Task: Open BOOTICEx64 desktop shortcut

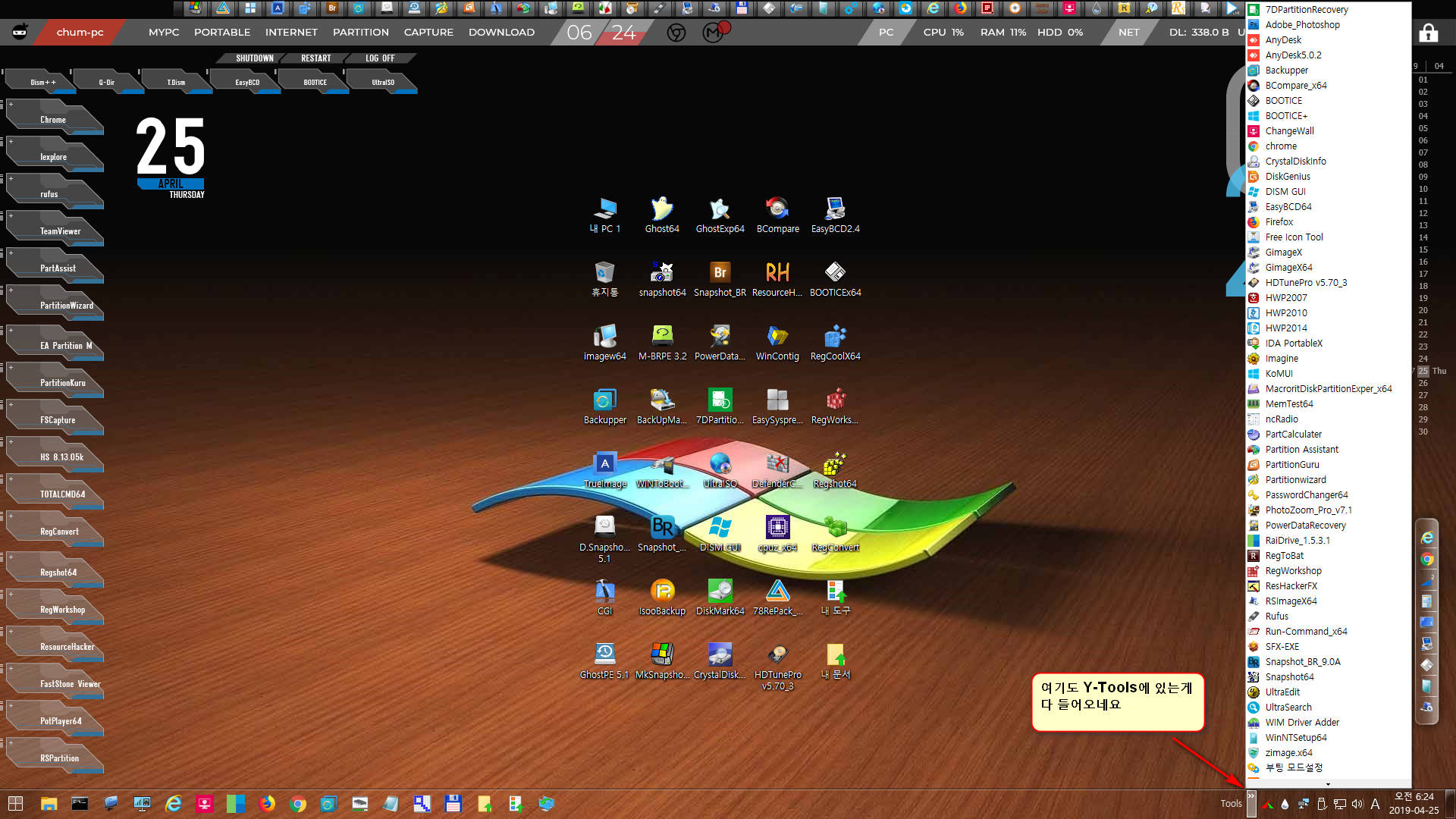Action: [x=835, y=278]
